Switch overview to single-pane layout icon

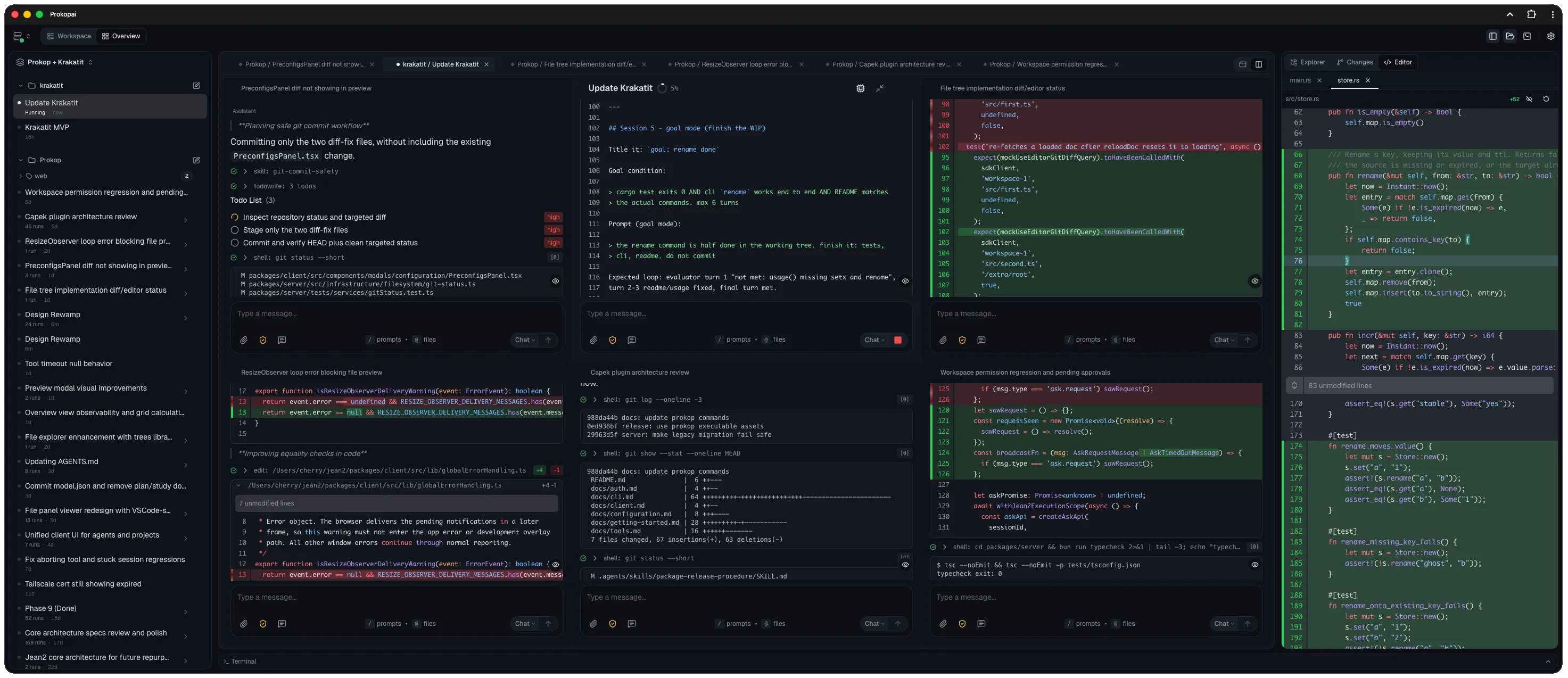point(1242,64)
